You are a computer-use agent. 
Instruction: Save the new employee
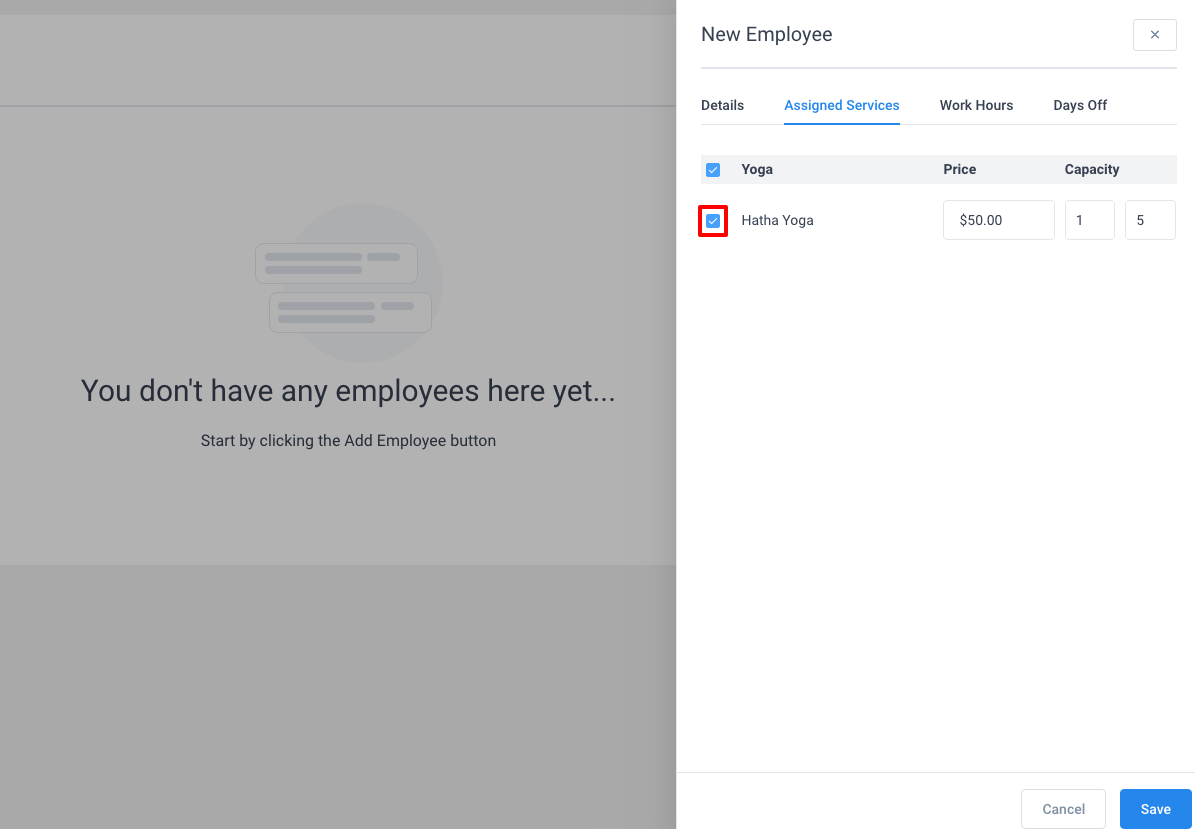point(1155,809)
